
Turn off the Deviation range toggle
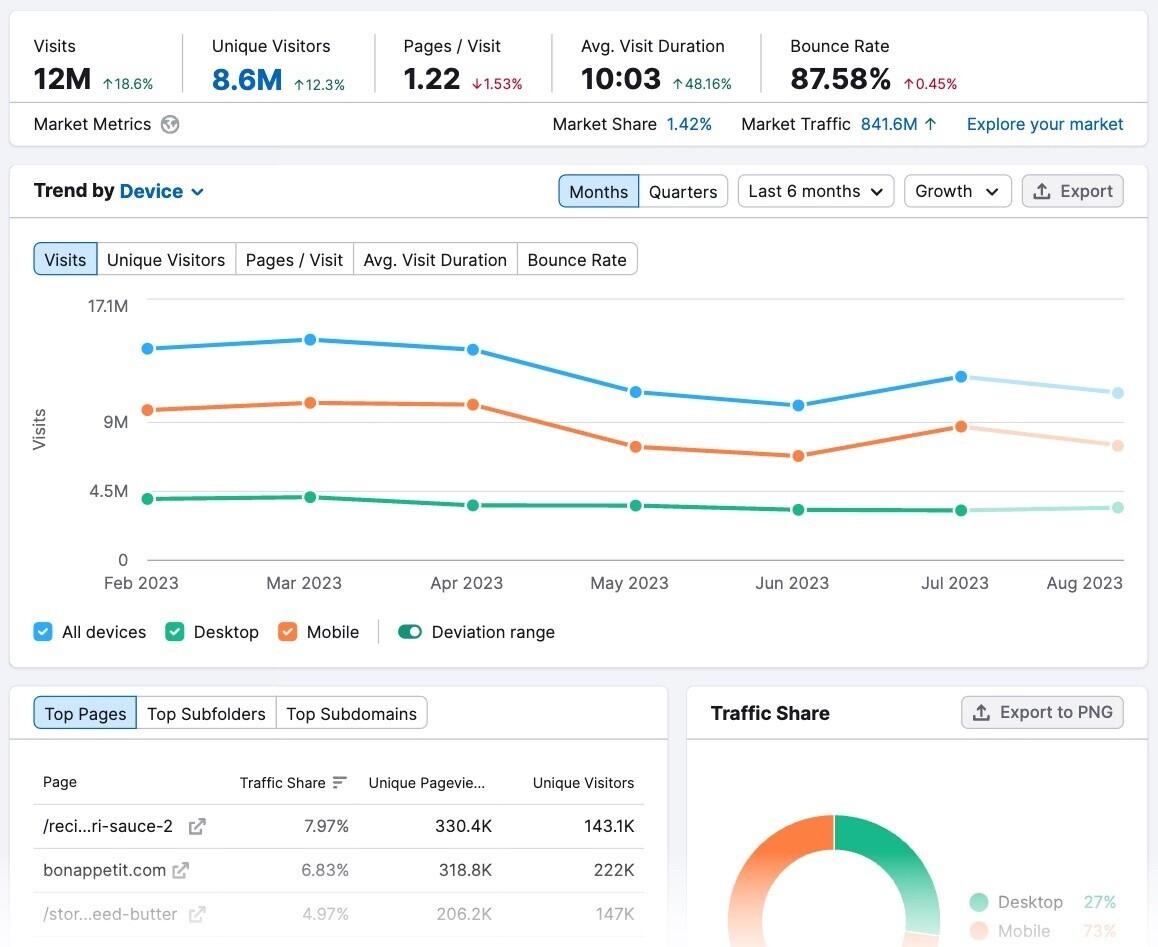pos(410,632)
